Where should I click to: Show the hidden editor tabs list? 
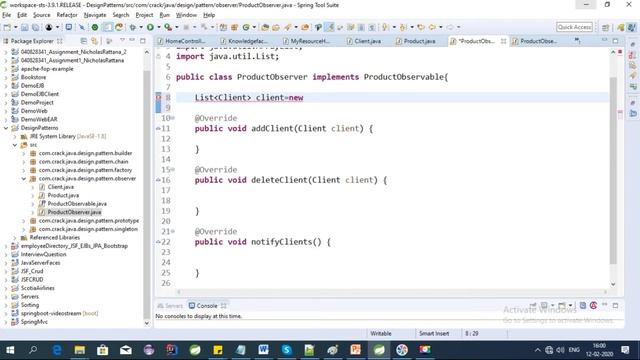(x=578, y=40)
